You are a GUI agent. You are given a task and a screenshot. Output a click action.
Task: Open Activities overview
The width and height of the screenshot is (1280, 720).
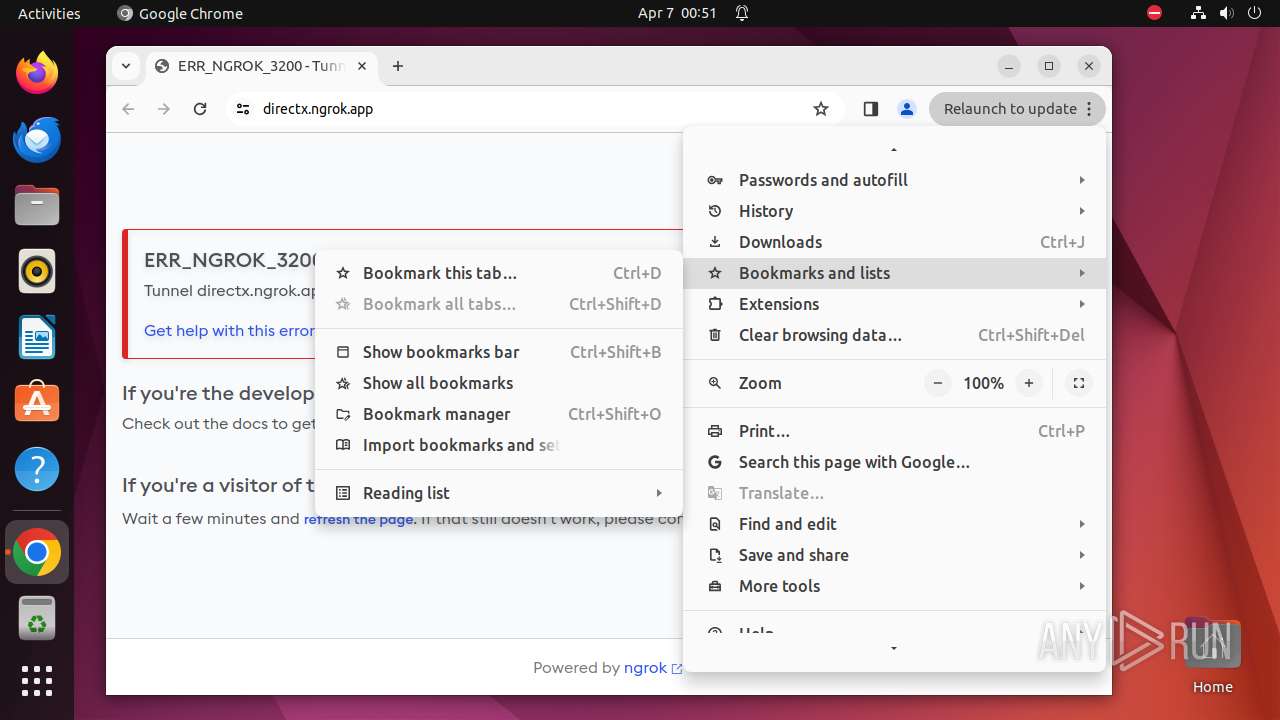pyautogui.click(x=49, y=13)
